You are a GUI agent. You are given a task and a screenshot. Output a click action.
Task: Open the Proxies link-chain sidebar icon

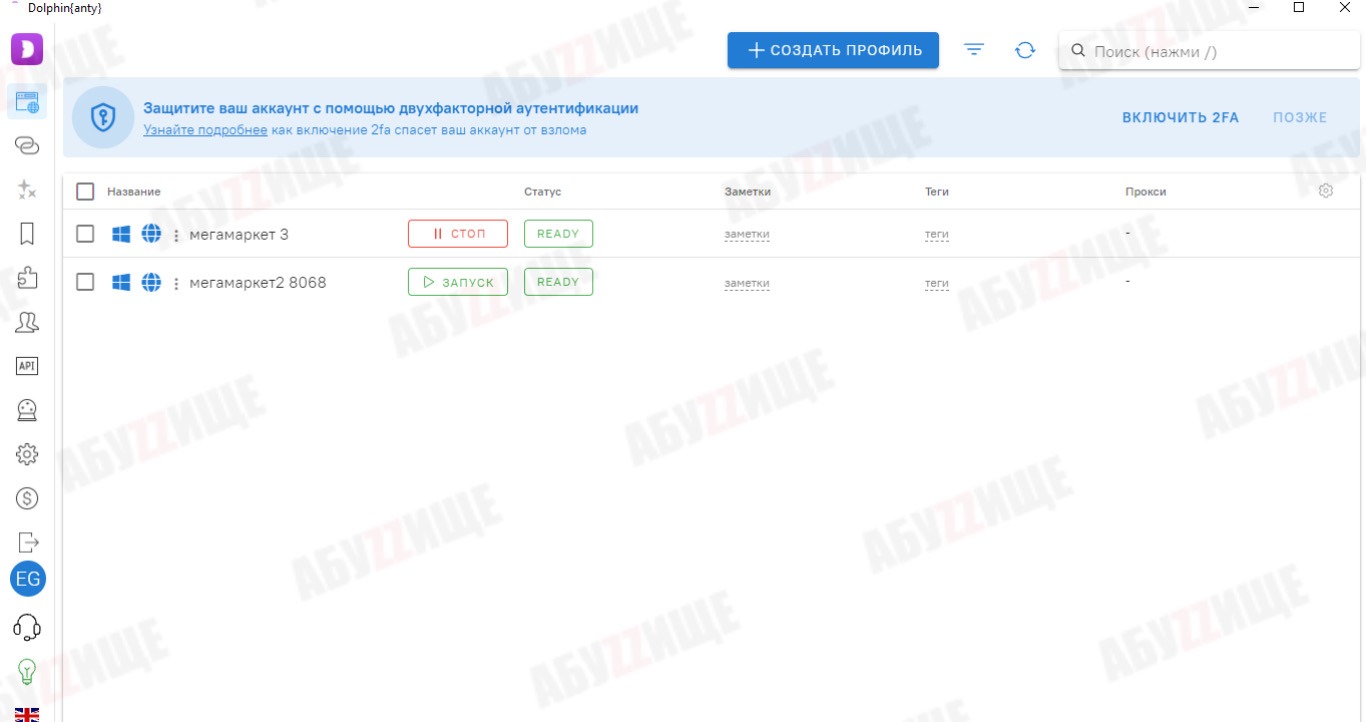[27, 146]
